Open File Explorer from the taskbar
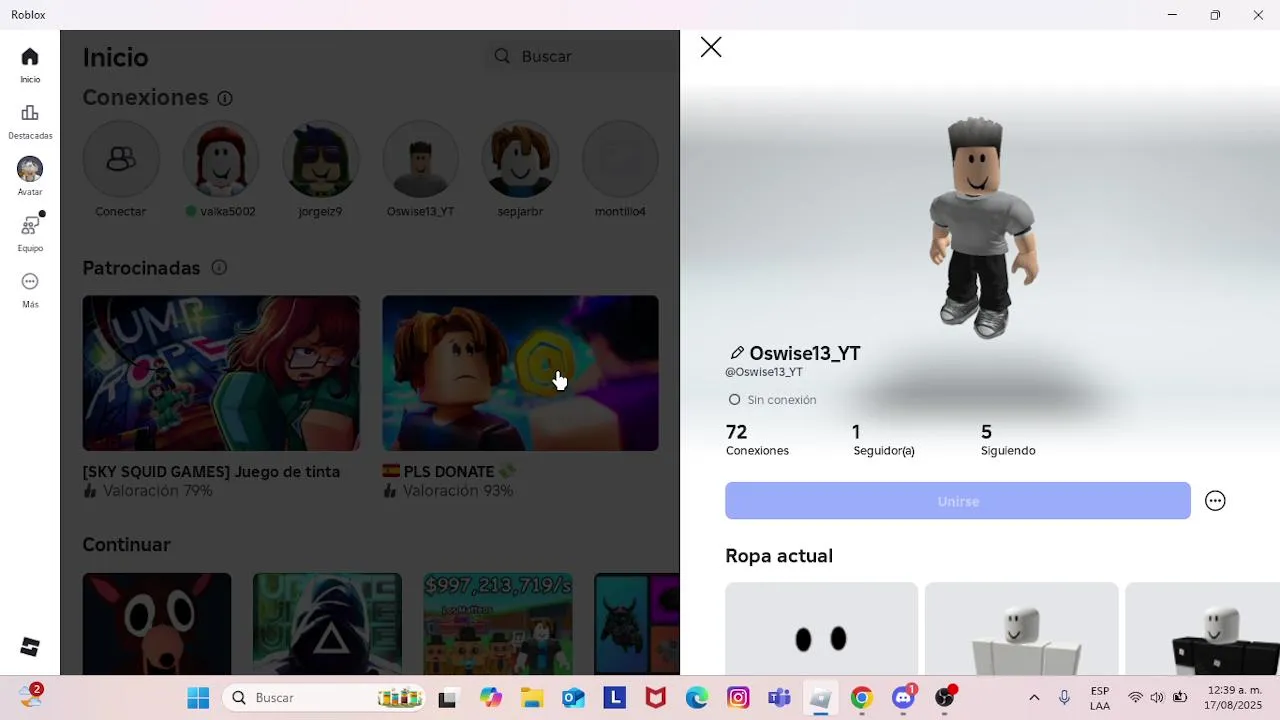The height and width of the screenshot is (720, 1280). tap(531, 698)
